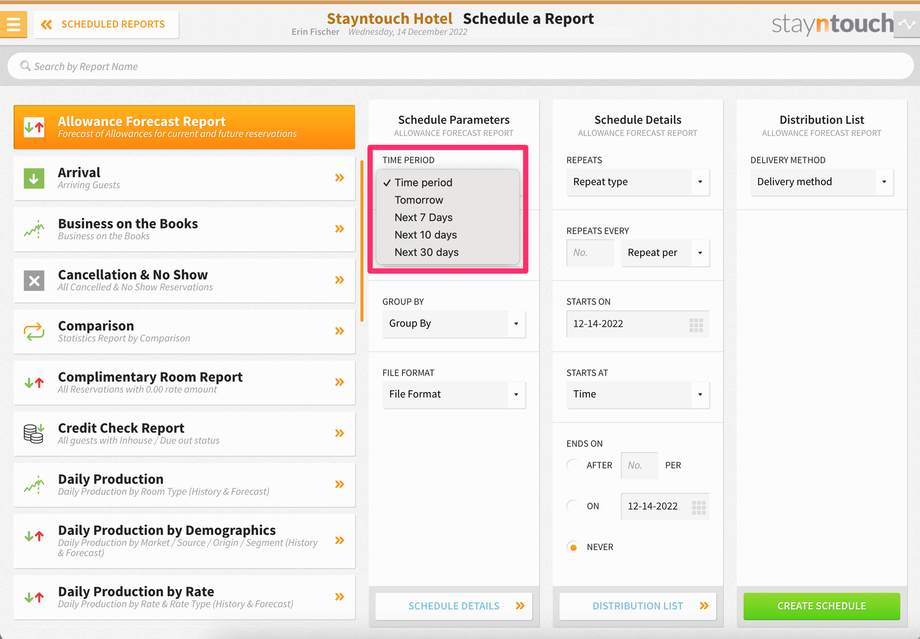Screen dimensions: 920x639
Task: Open the Starts On calendar icon
Action: 696,324
